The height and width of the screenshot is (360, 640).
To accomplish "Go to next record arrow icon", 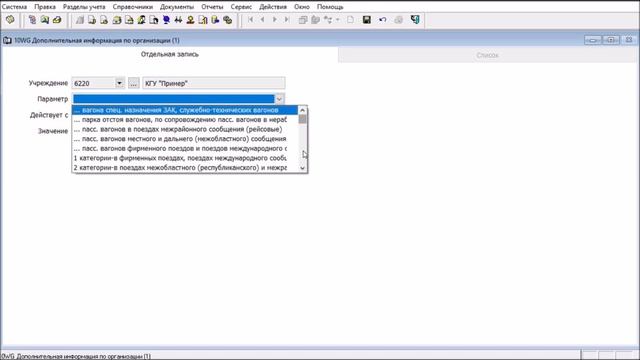I will (x=275, y=20).
